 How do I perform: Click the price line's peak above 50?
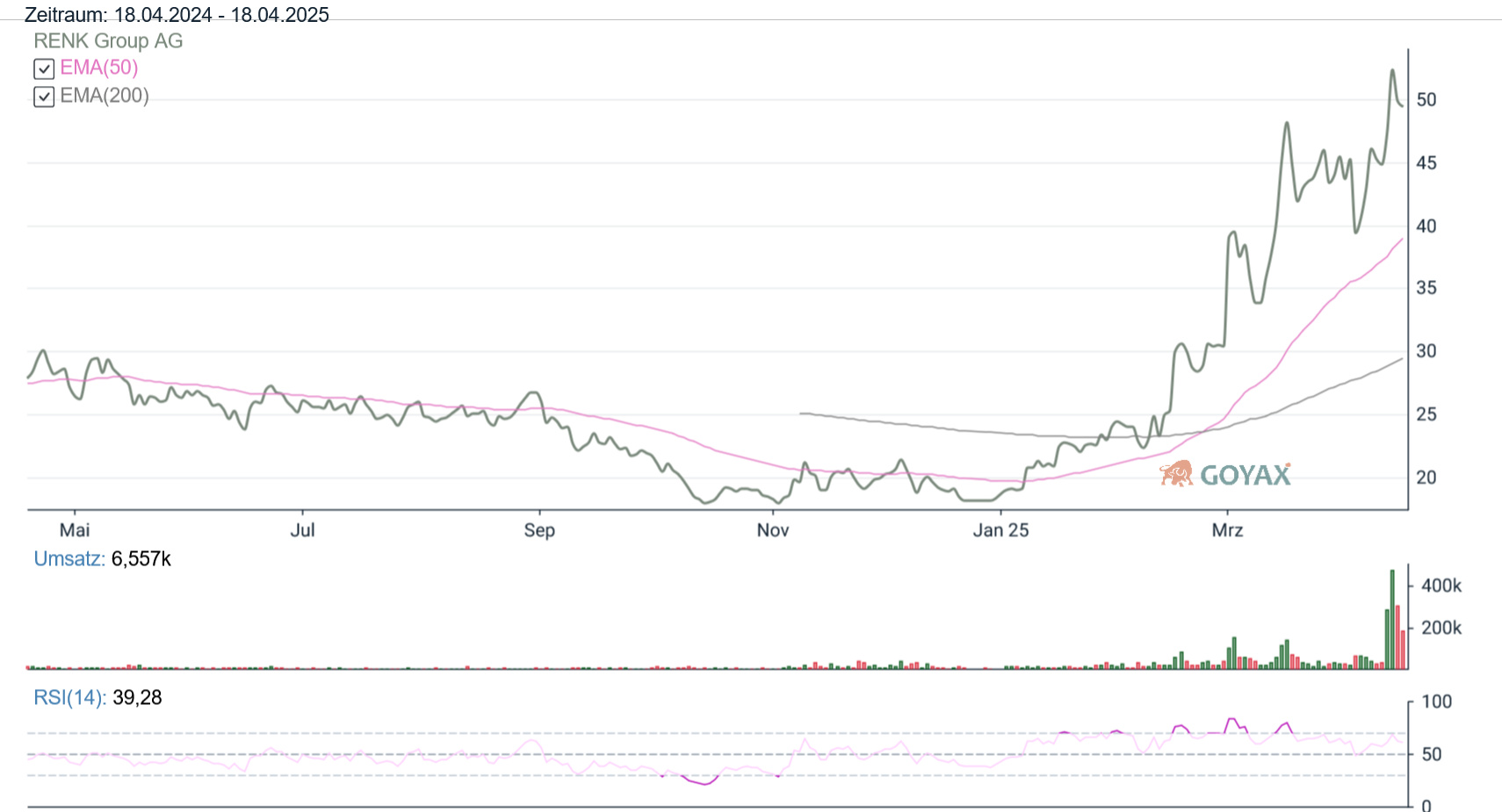(x=1392, y=71)
